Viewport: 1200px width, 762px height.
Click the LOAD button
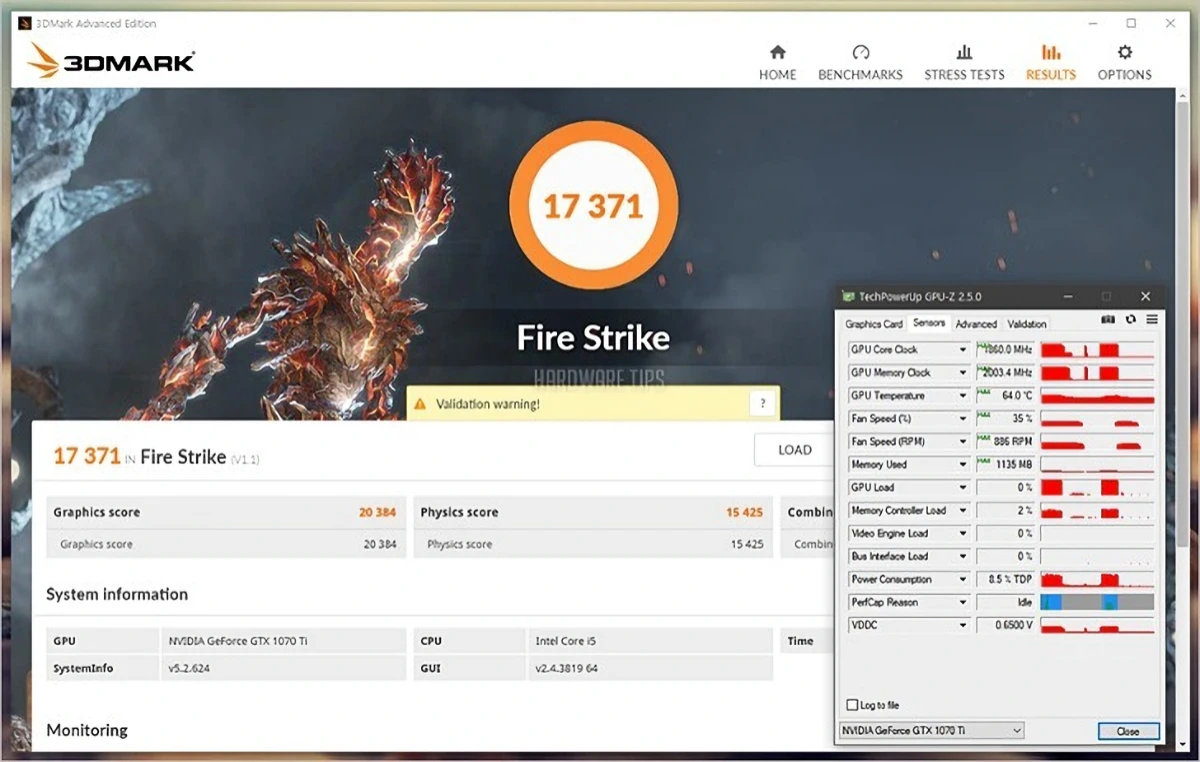click(x=795, y=450)
